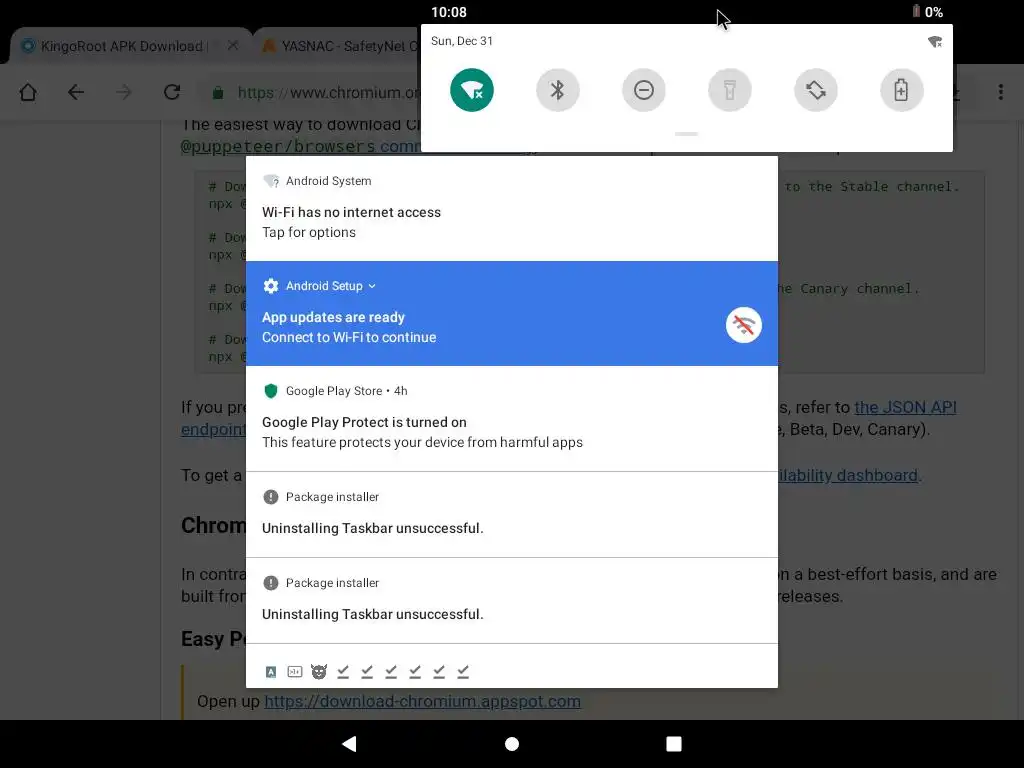Screen dimensions: 1024x768
Task: Open the Wi-Fi has no internet access notification
Action: click(511, 208)
